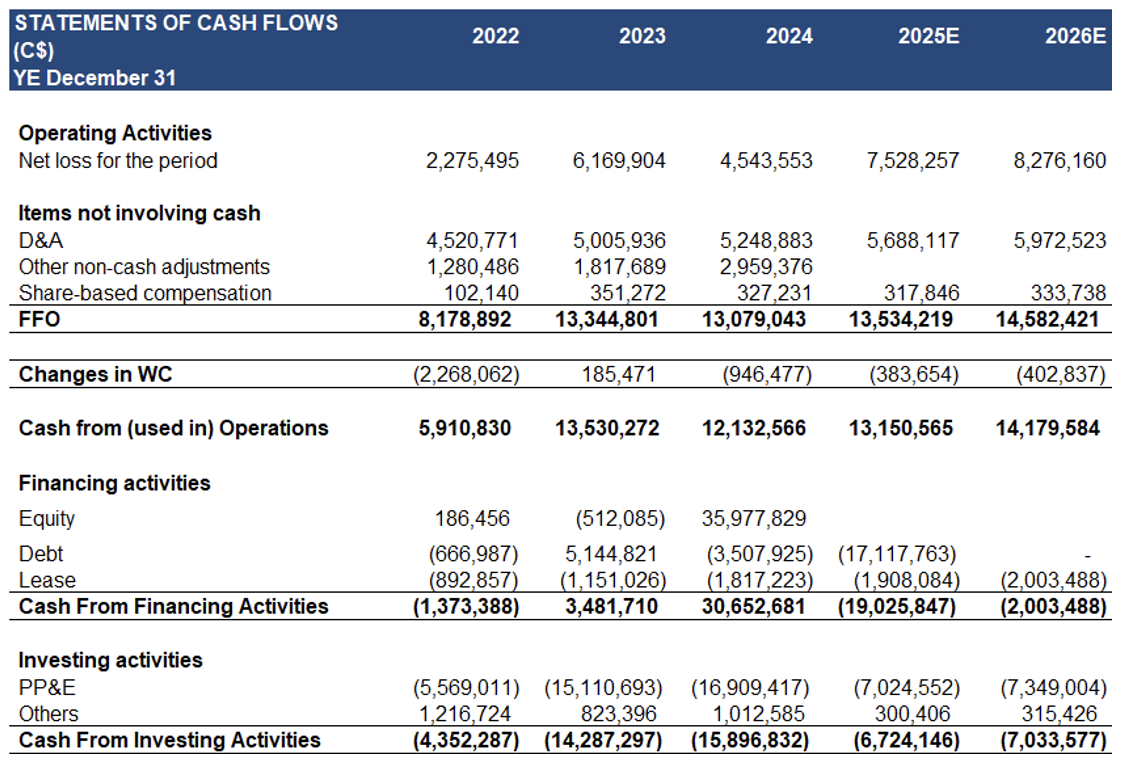Click the 2022 column header

(x=495, y=36)
